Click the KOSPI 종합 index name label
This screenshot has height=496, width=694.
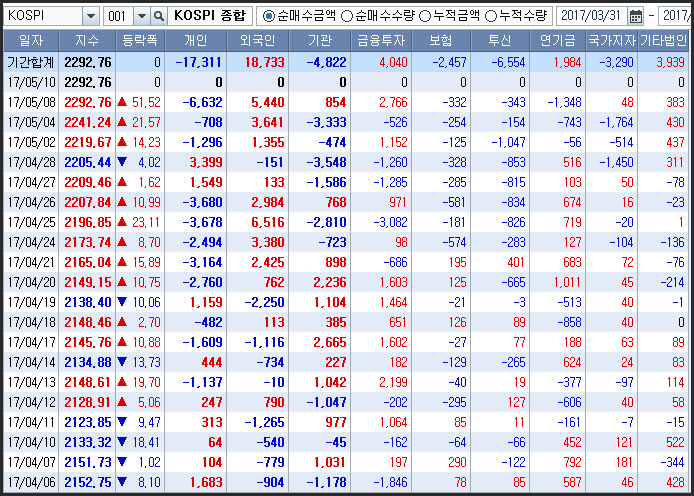tap(210, 16)
